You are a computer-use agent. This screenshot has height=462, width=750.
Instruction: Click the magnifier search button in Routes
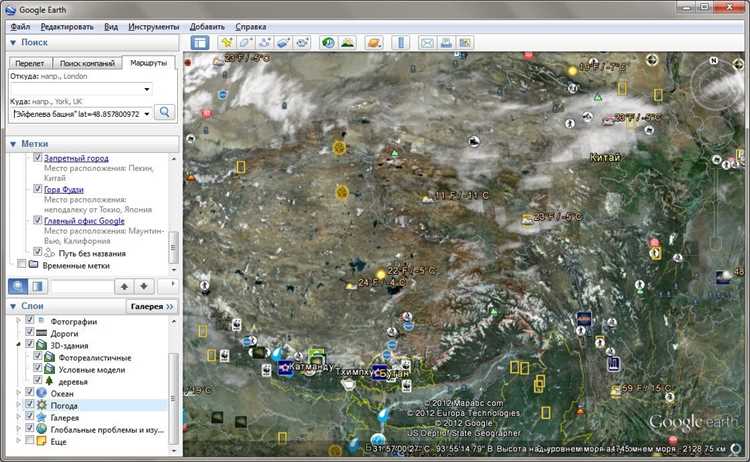(x=165, y=112)
